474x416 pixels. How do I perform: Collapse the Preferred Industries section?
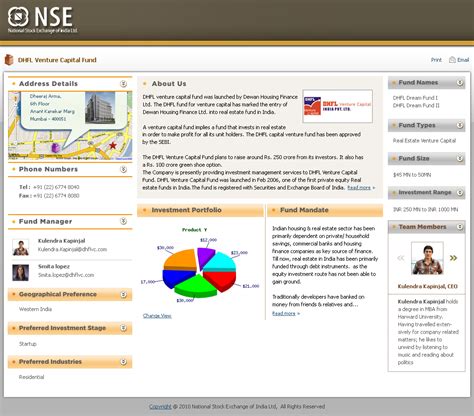[x=123, y=362]
